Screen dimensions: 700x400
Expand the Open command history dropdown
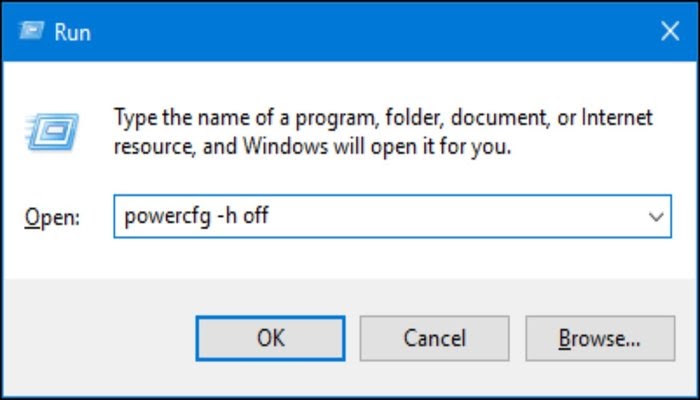[x=656, y=217]
